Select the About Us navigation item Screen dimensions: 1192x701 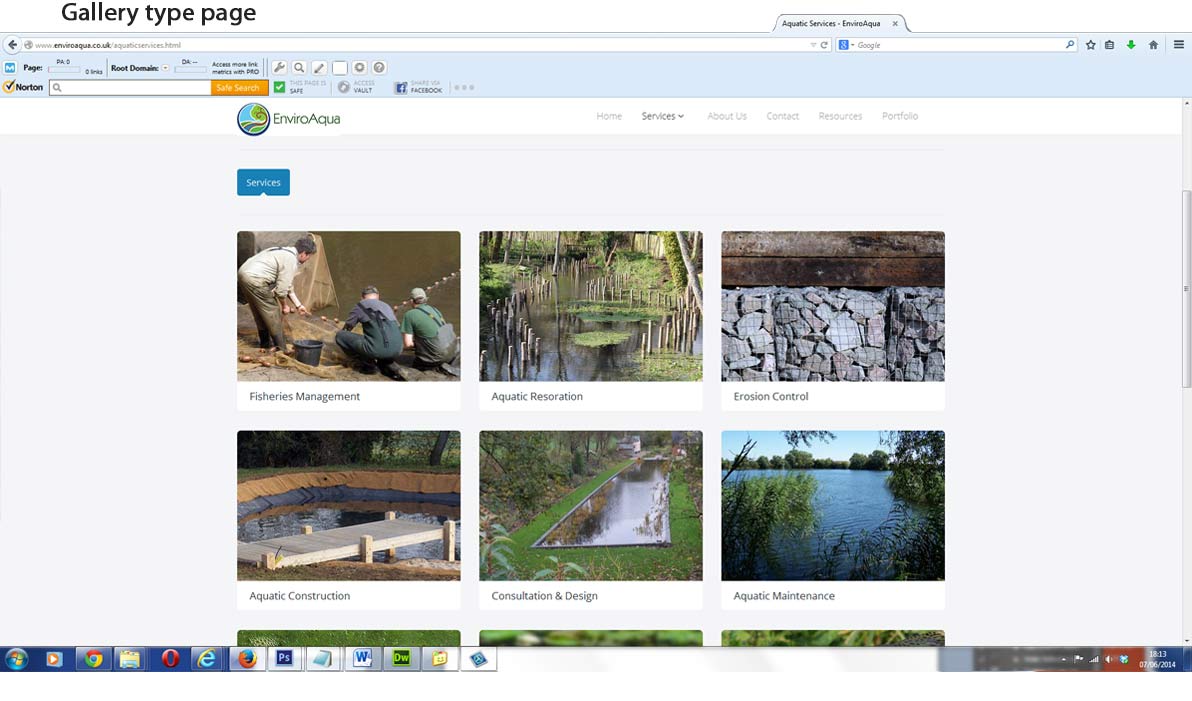point(726,116)
